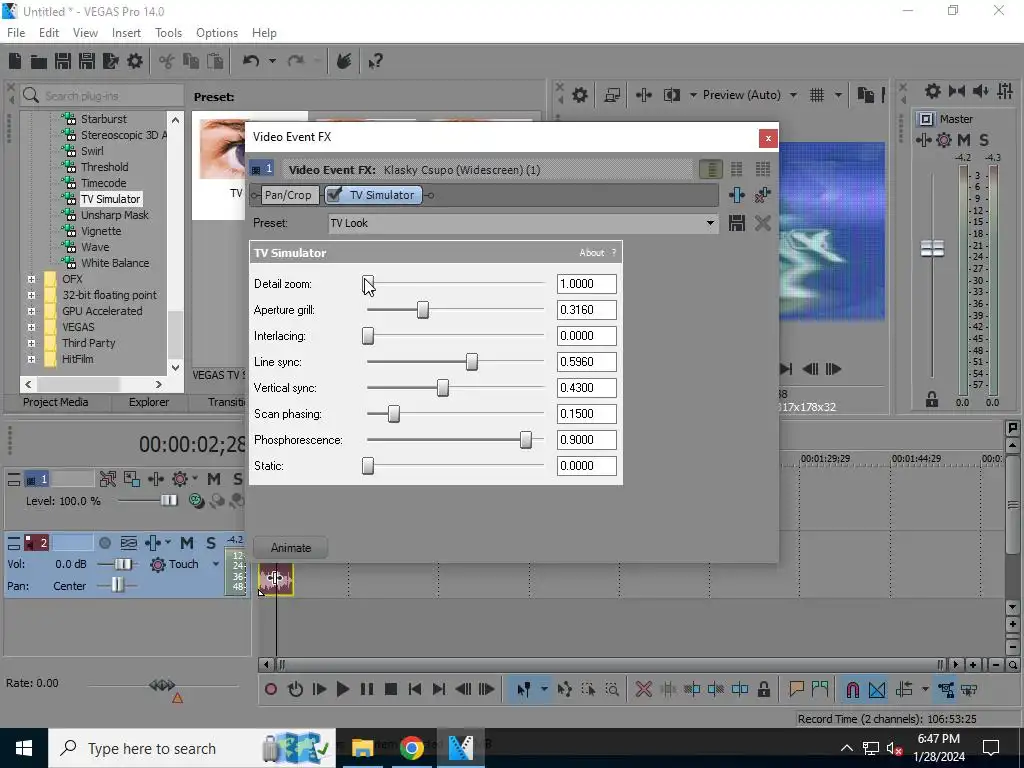Enable the snapping magnet icon

pos(852,690)
